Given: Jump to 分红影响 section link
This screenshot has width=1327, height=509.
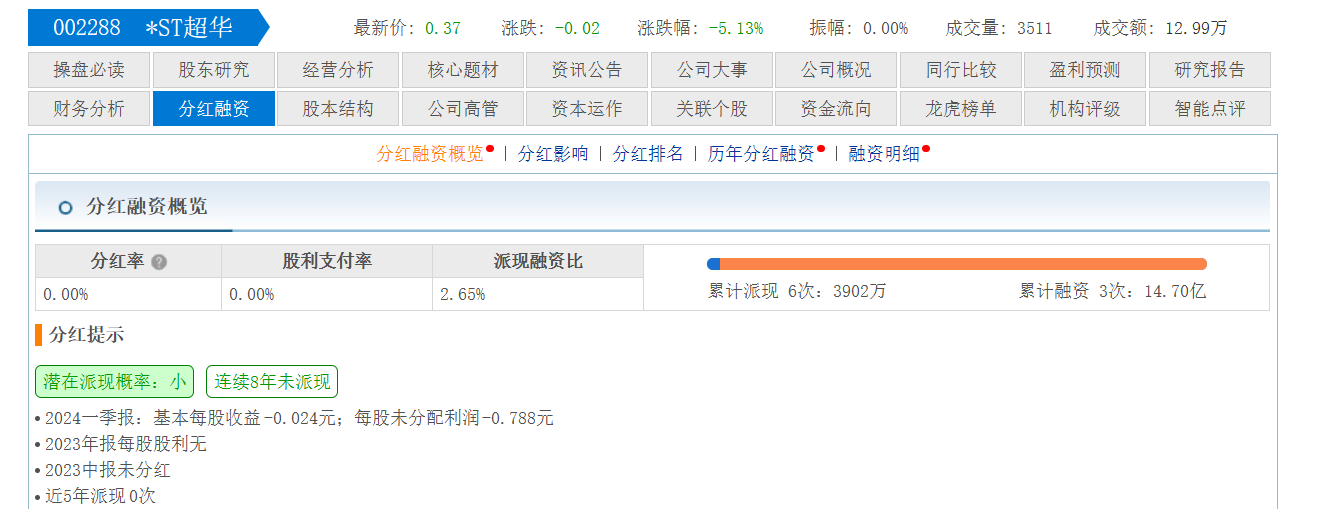Looking at the screenshot, I should pos(553,154).
